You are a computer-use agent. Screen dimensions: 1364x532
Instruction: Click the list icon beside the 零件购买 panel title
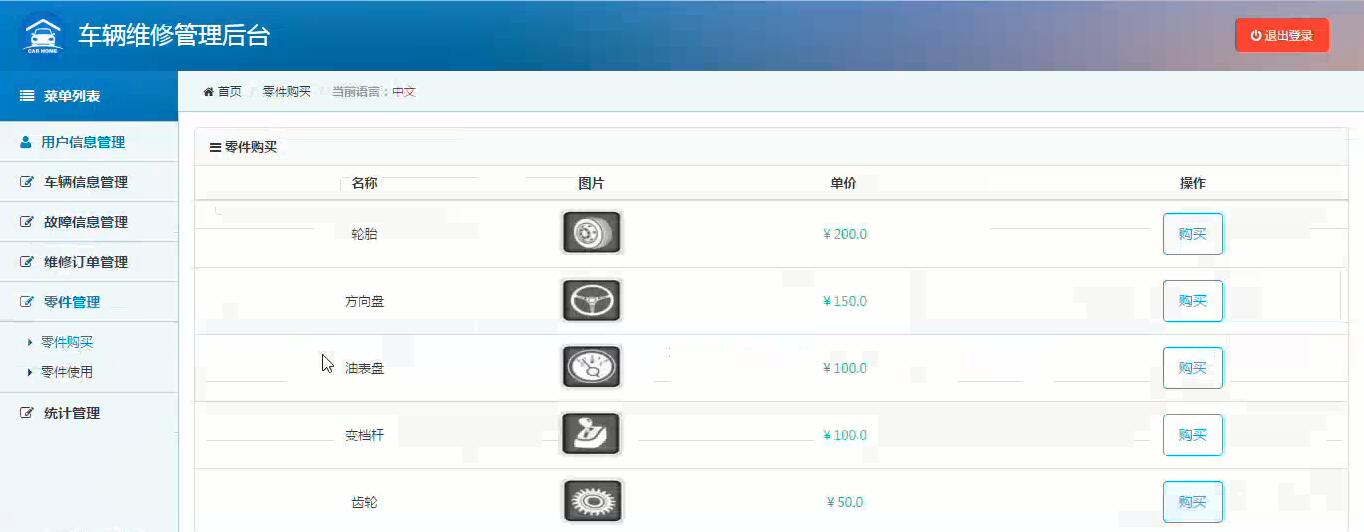pyautogui.click(x=215, y=147)
